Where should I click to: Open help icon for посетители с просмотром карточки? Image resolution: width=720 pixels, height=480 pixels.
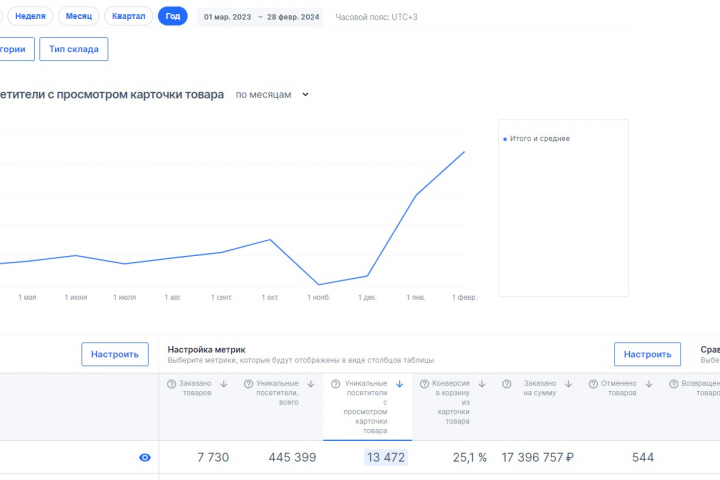point(336,384)
